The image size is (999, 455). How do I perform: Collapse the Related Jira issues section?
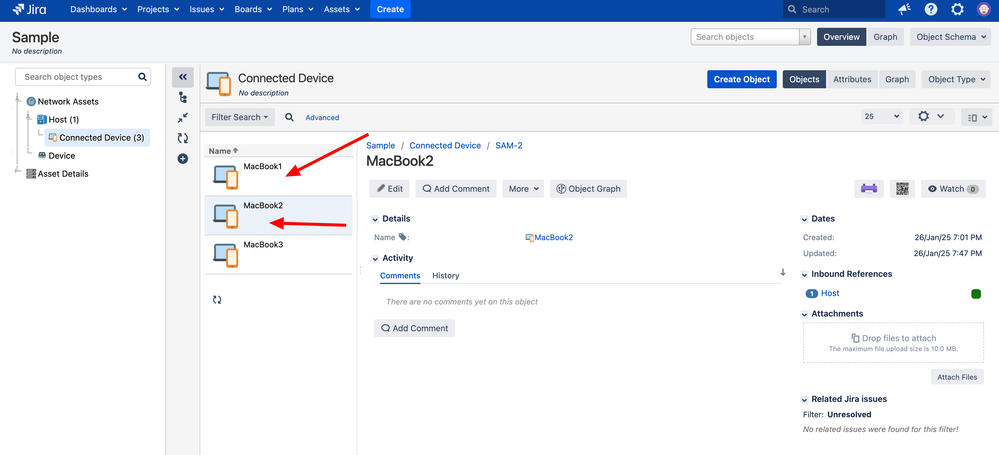803,400
